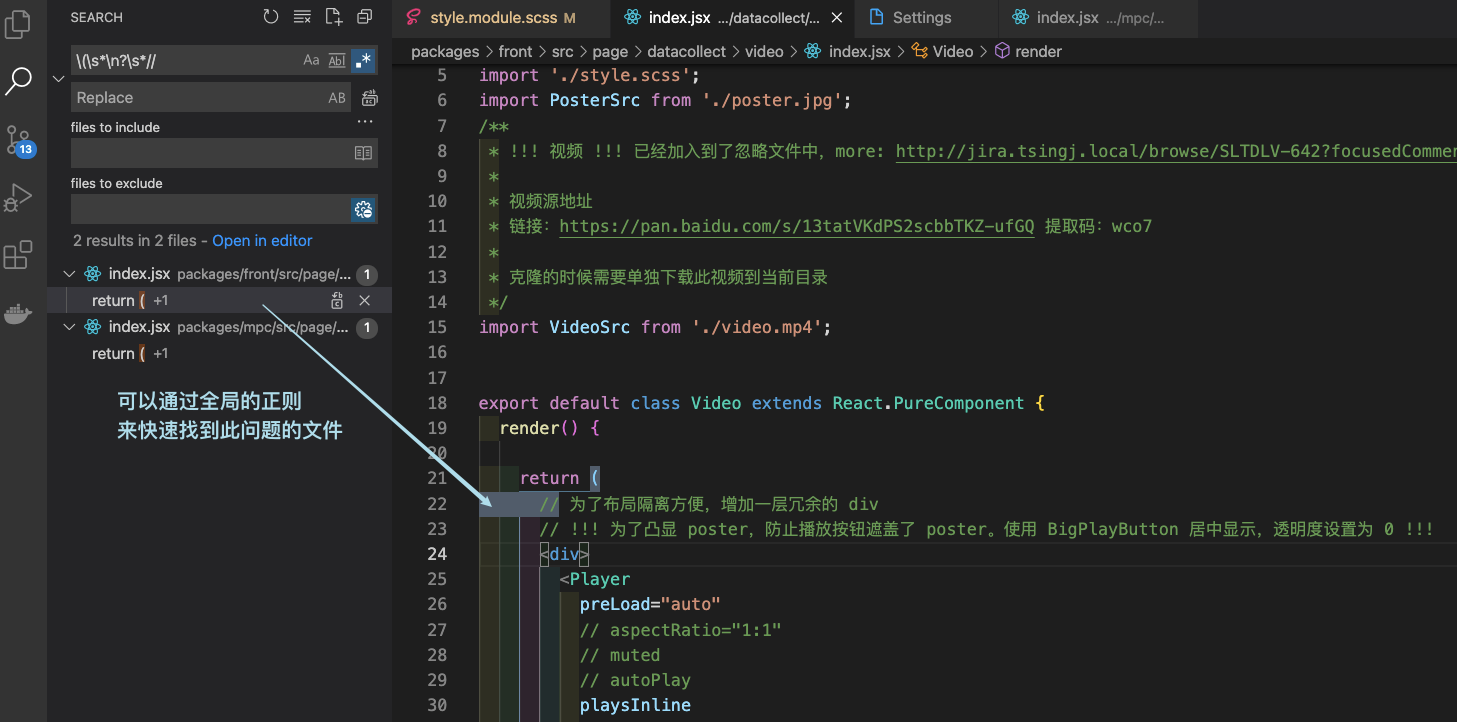The width and height of the screenshot is (1457, 722).
Task: Open the Search view in activity bar
Action: [18, 81]
